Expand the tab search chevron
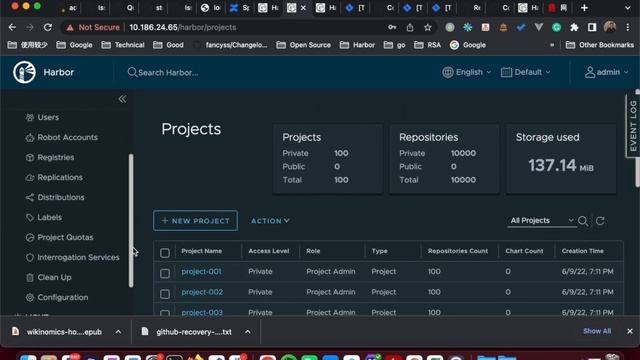Screen dimensions: 640x360 [627, 8]
